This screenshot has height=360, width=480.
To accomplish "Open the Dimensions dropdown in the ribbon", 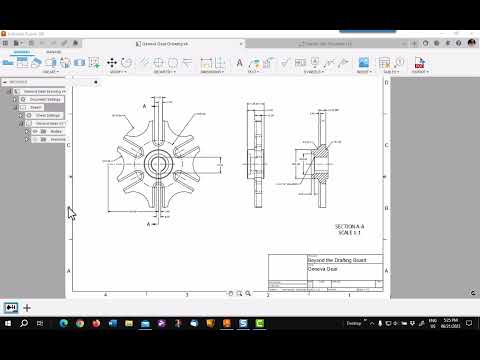I will [x=212, y=72].
